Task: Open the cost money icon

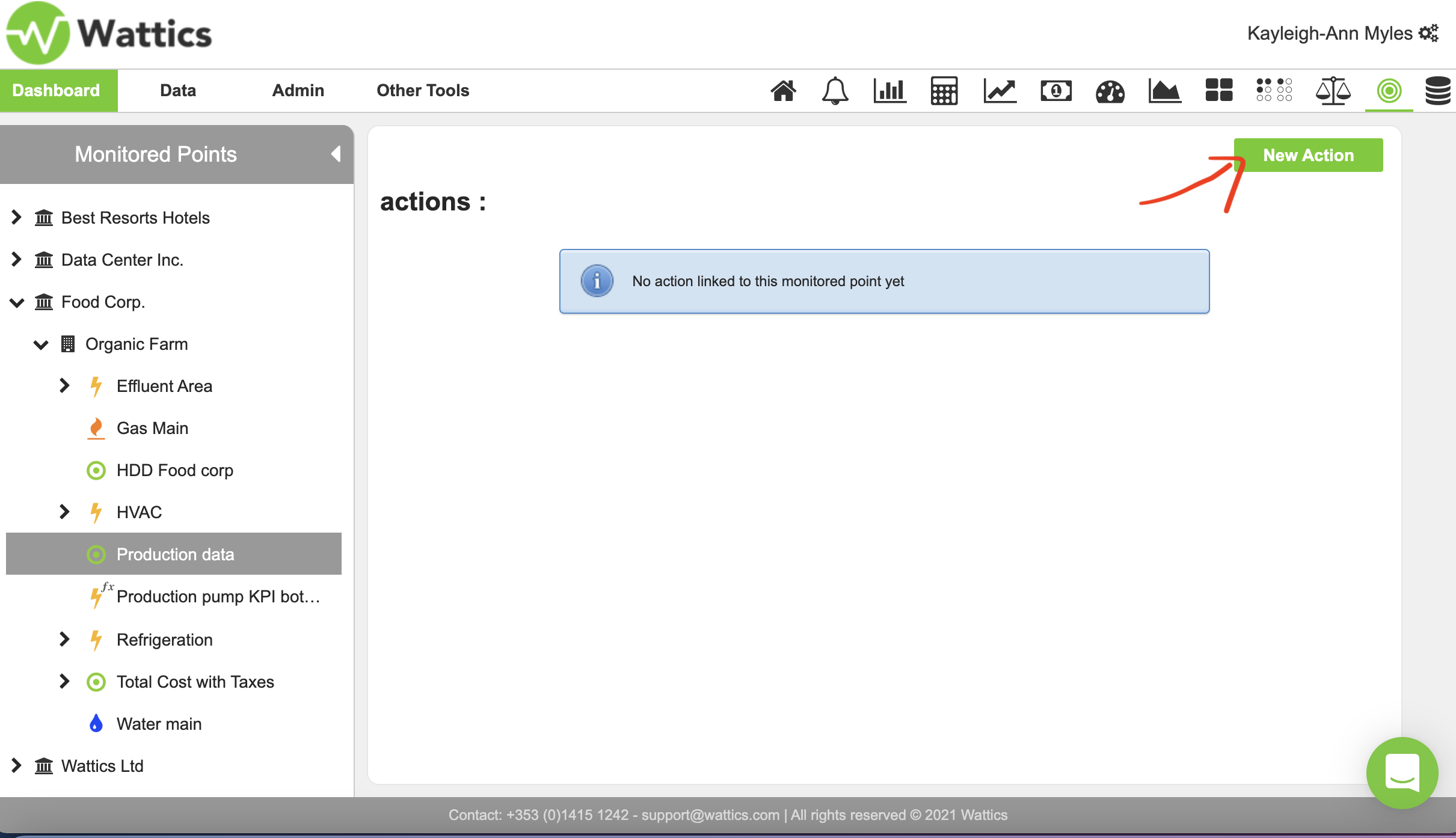Action: pyautogui.click(x=1055, y=91)
